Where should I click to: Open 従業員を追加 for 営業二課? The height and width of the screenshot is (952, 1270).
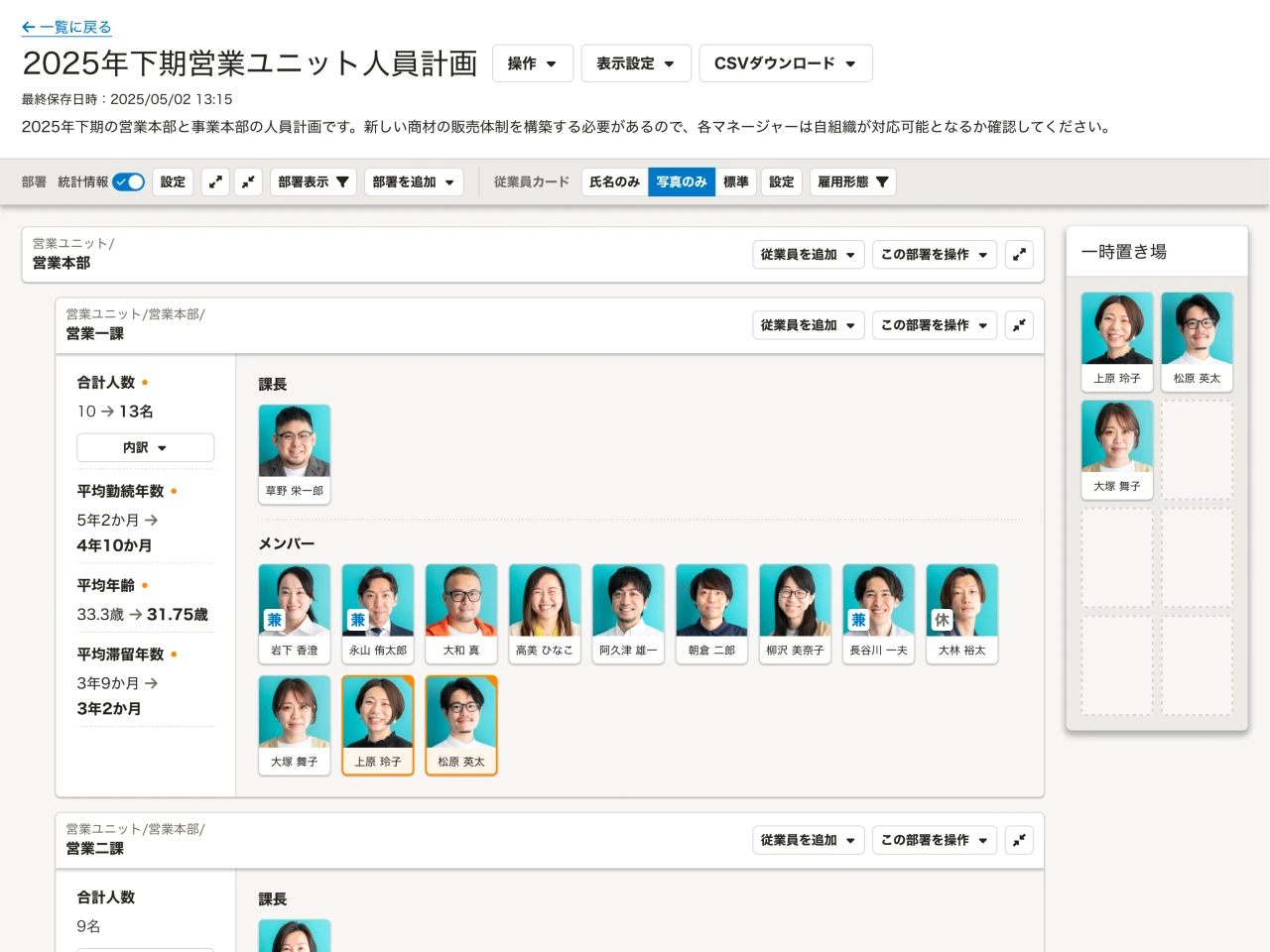pyautogui.click(x=809, y=840)
